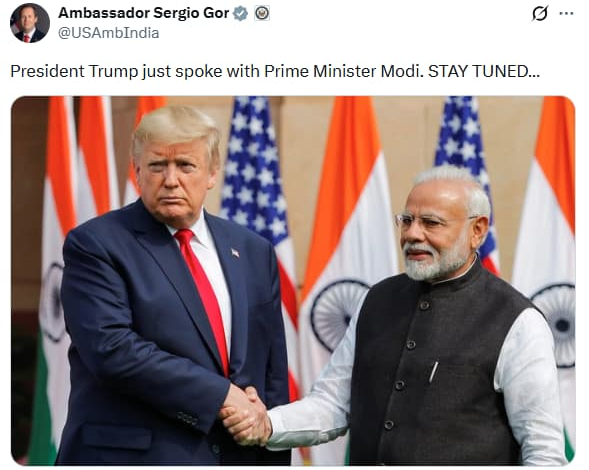This screenshot has height=470, width=589.
Task: Click Modi's eyeglasses in the photo
Action: pyautogui.click(x=432, y=221)
